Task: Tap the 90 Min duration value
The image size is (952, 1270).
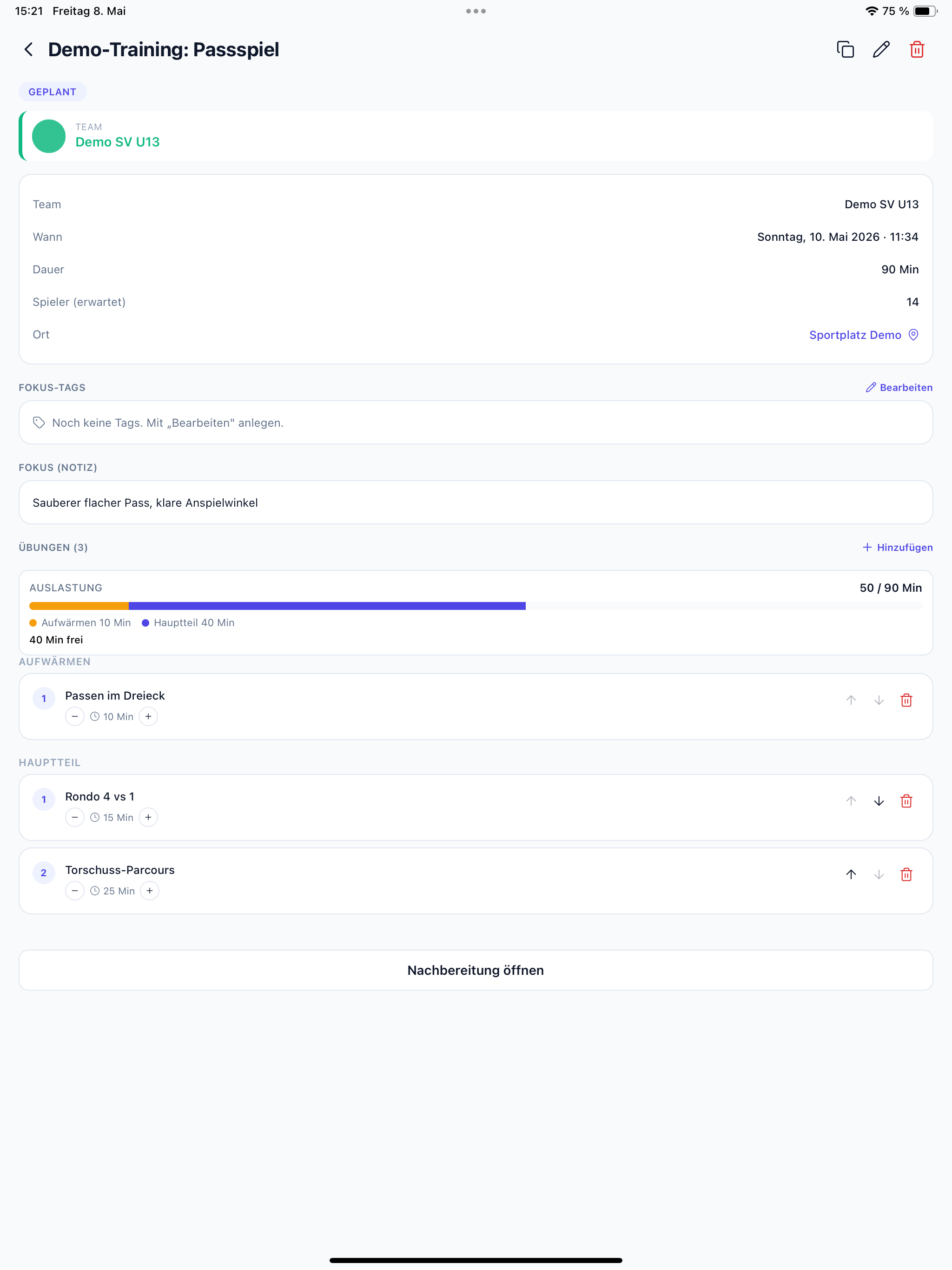Action: [x=900, y=270]
